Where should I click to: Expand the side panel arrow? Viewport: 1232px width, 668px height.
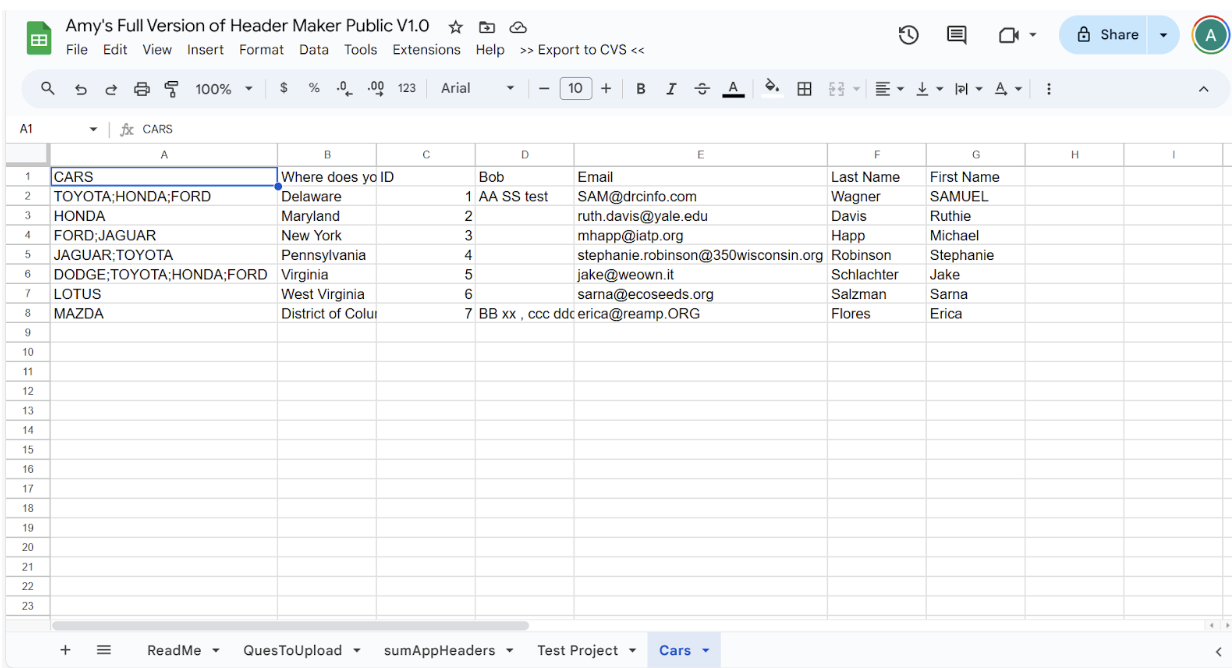point(1218,651)
